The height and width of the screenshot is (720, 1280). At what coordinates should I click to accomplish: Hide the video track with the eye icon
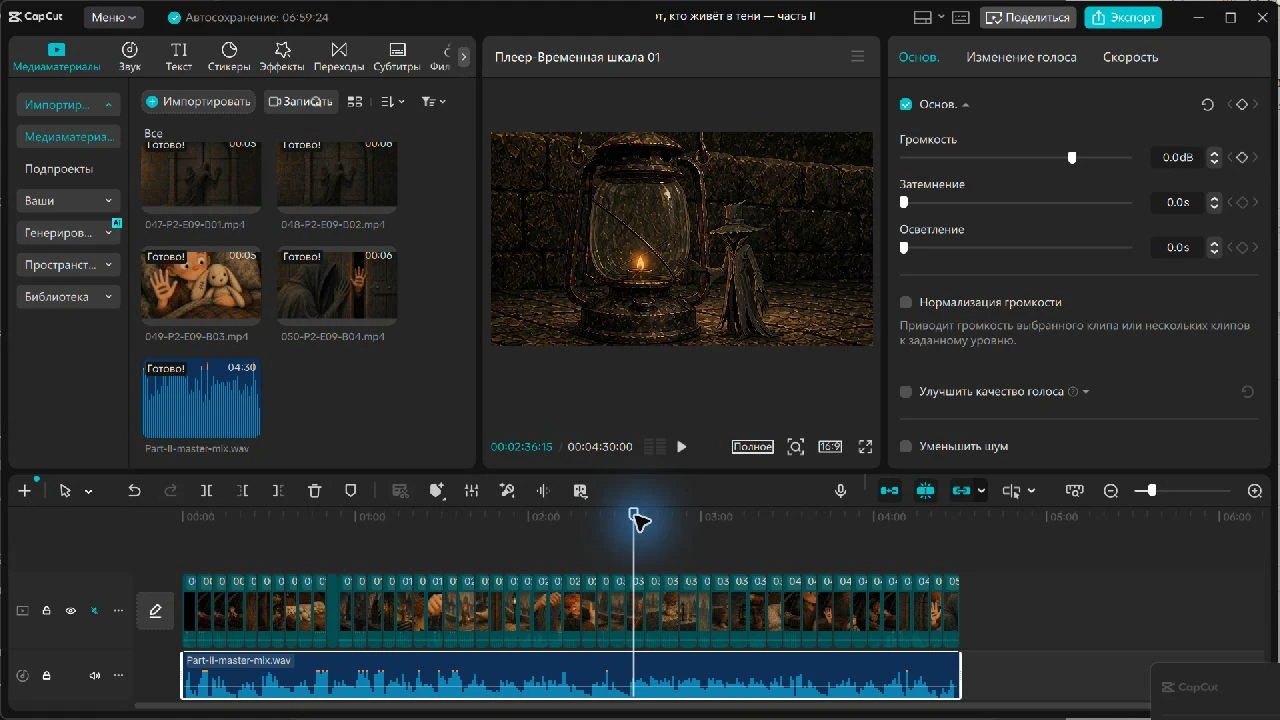pos(70,610)
